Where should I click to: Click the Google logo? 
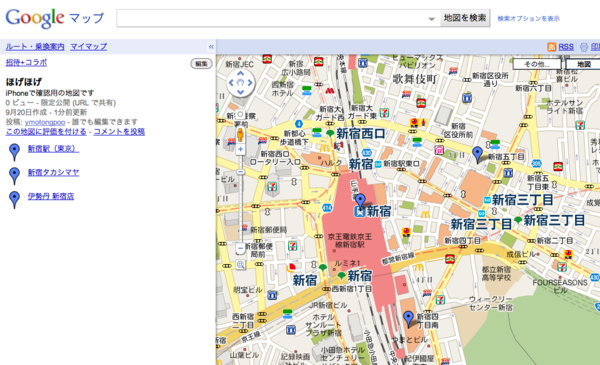(x=34, y=18)
